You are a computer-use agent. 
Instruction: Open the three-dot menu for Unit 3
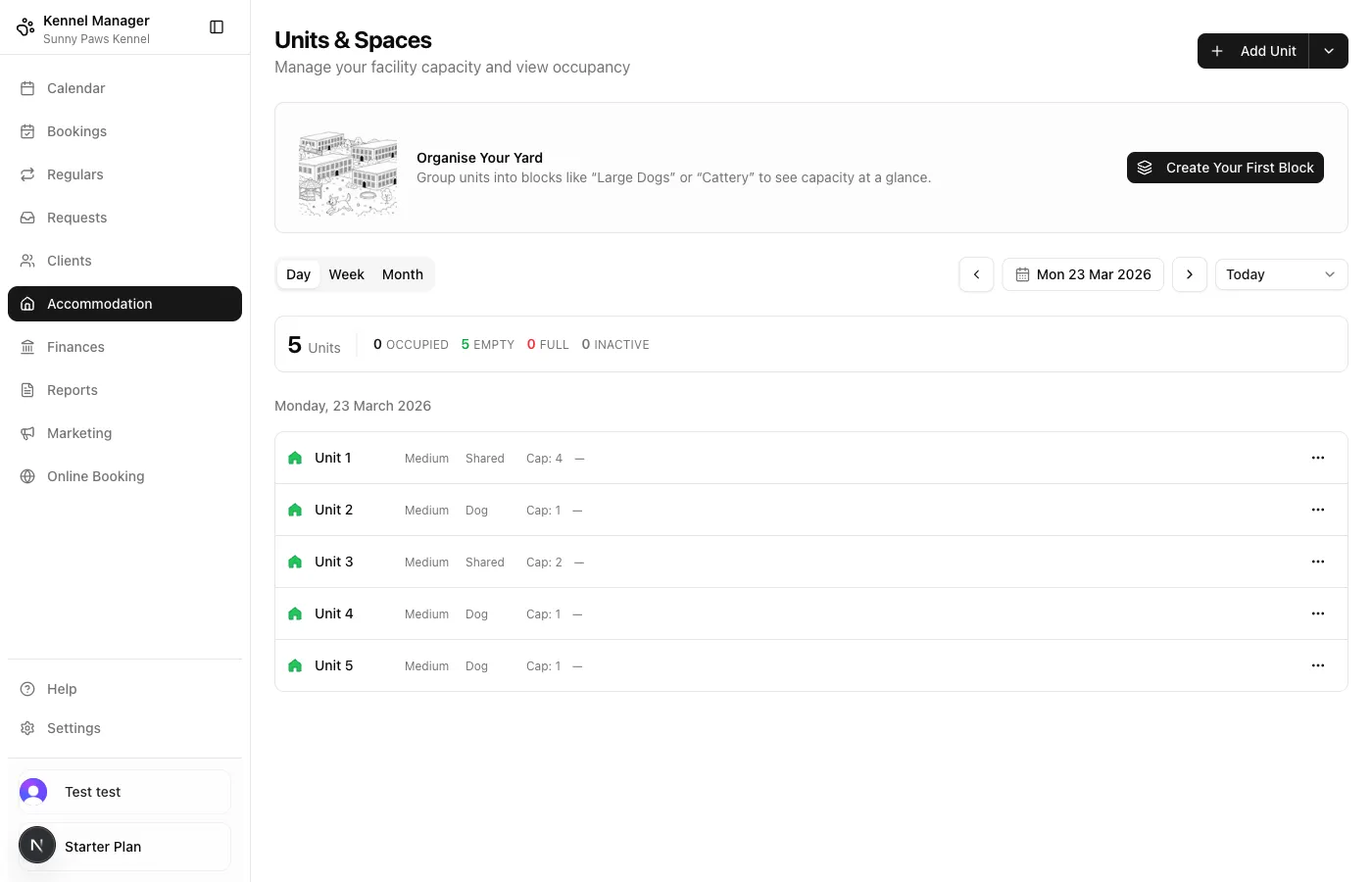[1318, 562]
